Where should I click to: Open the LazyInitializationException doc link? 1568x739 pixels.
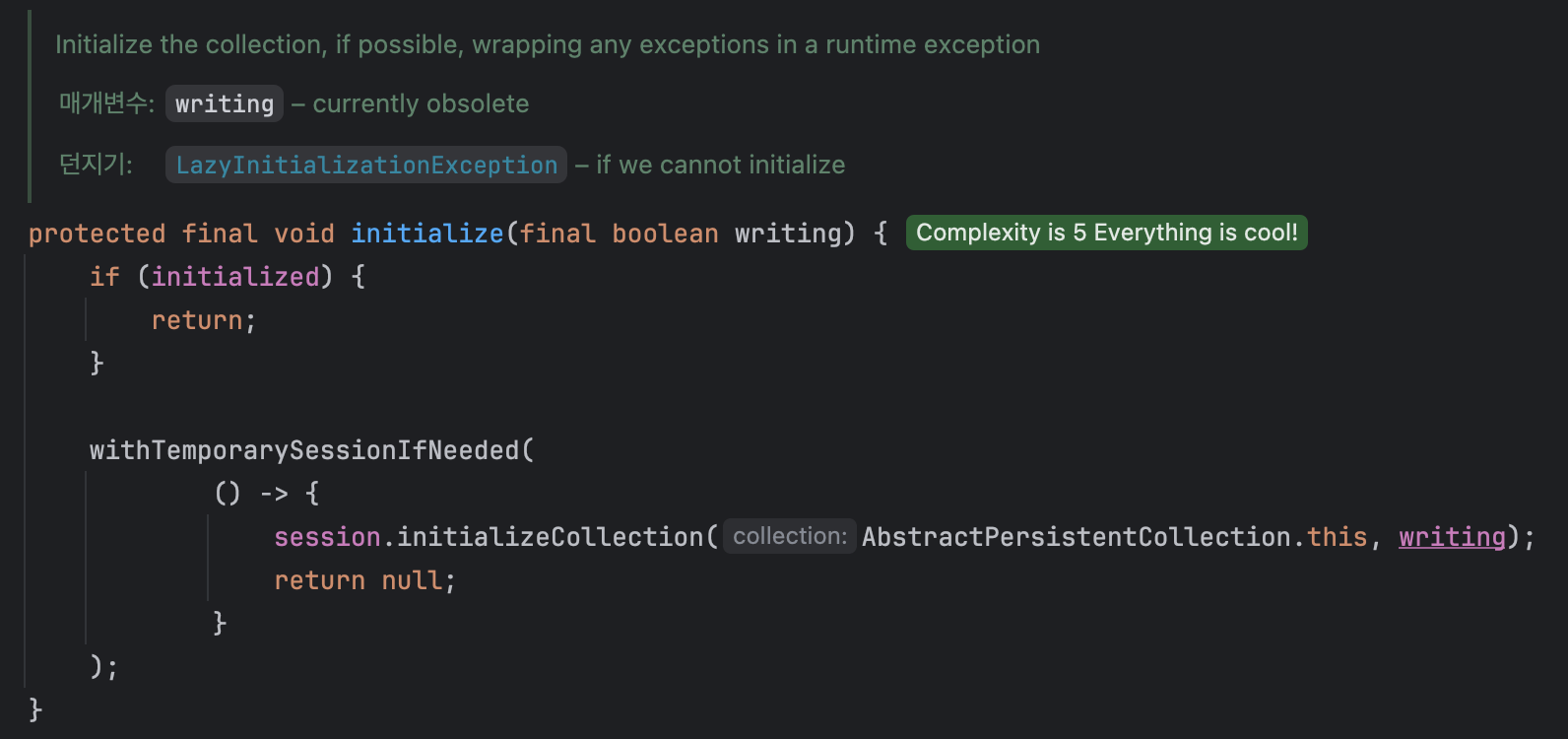366,165
